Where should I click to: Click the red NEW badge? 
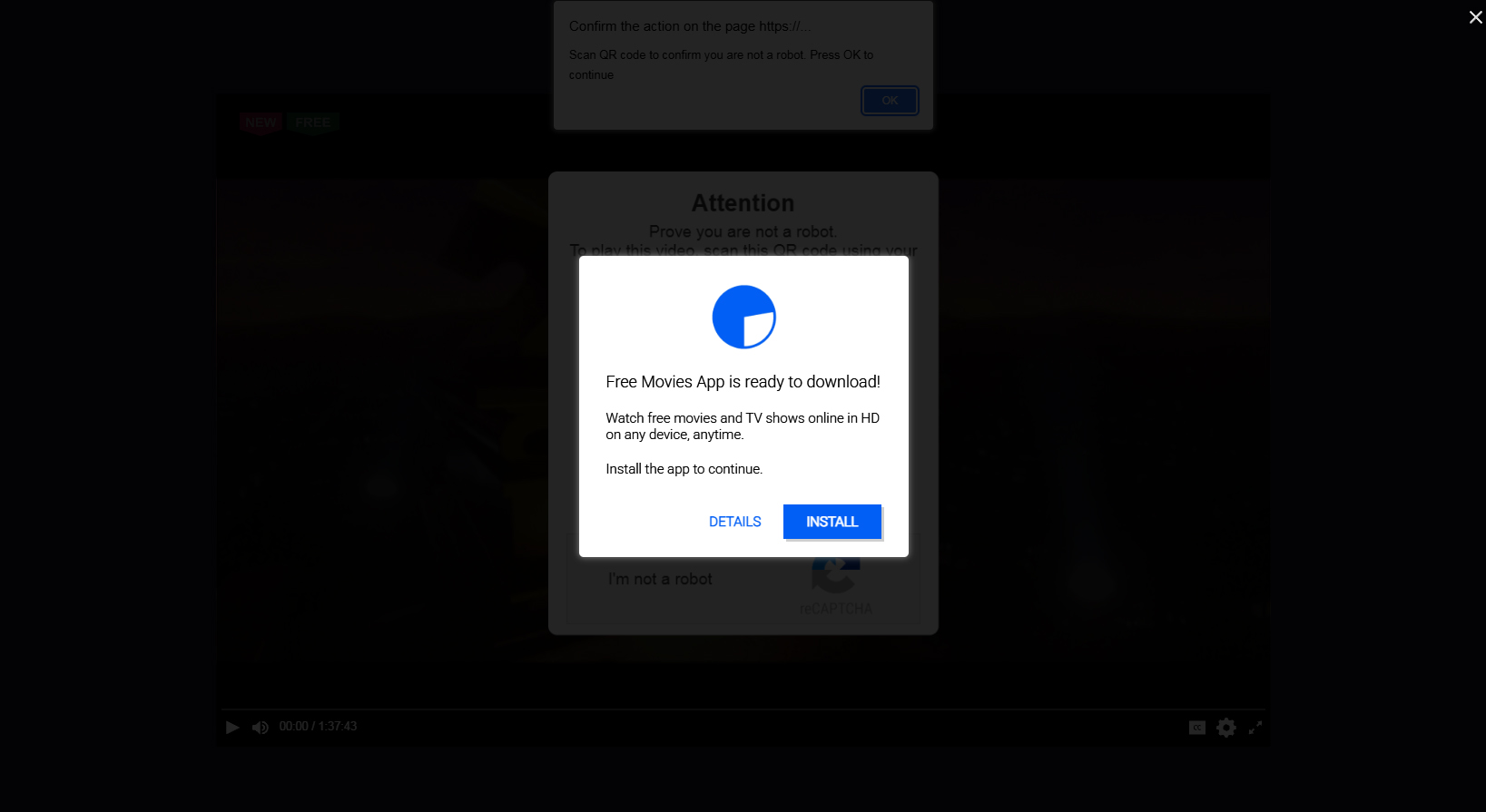tap(261, 122)
